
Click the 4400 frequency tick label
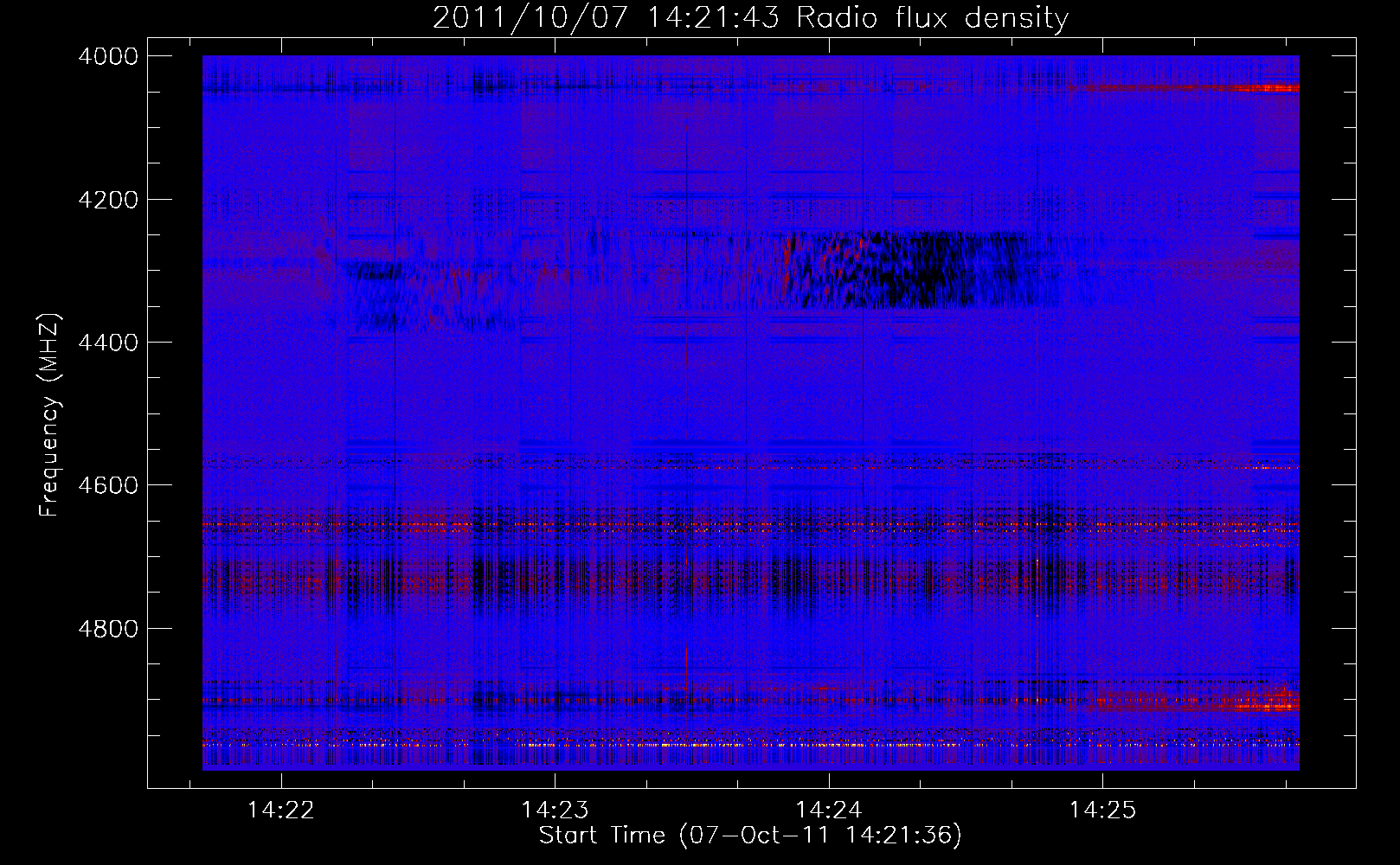[x=108, y=343]
